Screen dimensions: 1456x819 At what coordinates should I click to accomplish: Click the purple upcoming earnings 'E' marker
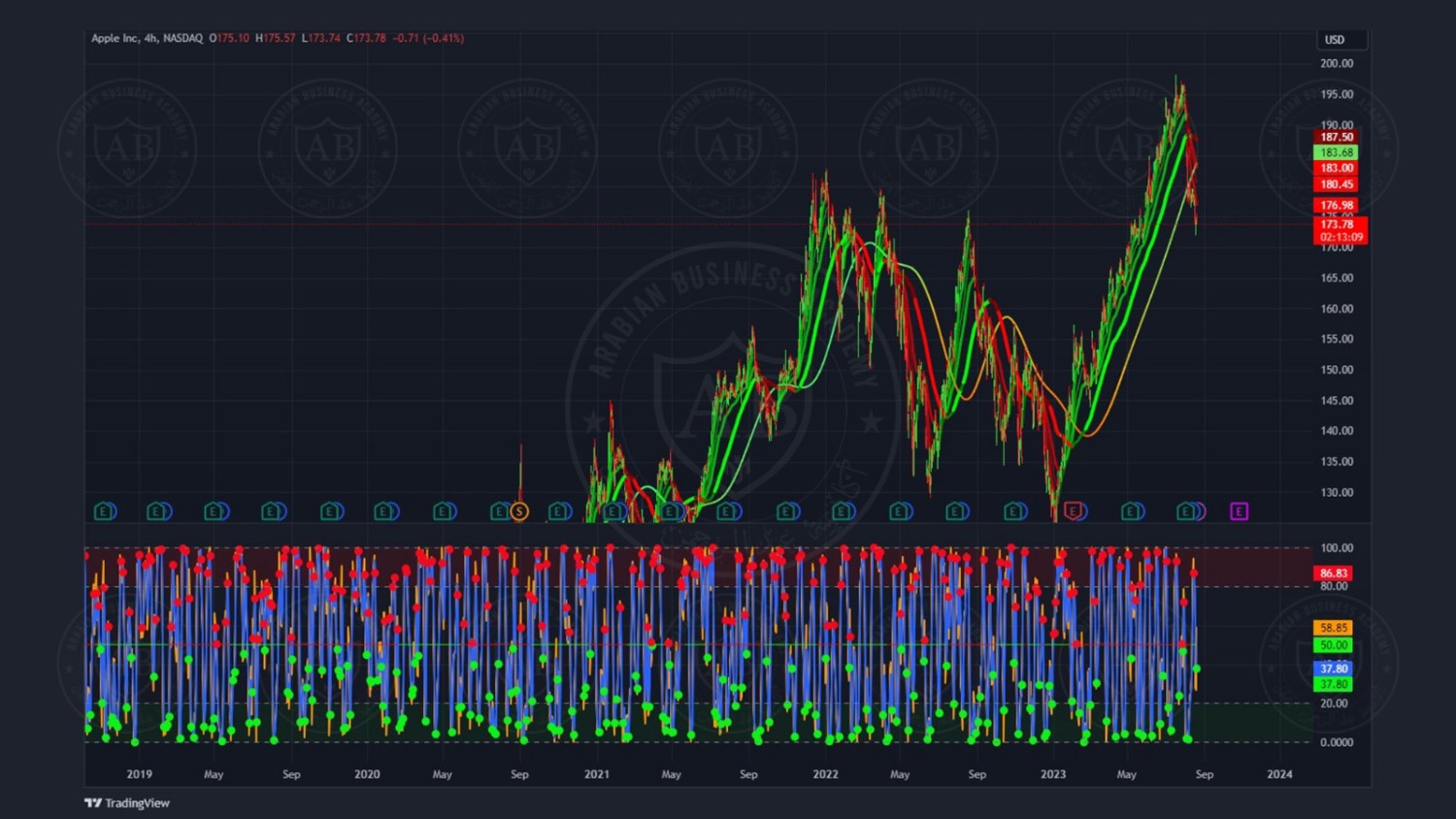1239,510
